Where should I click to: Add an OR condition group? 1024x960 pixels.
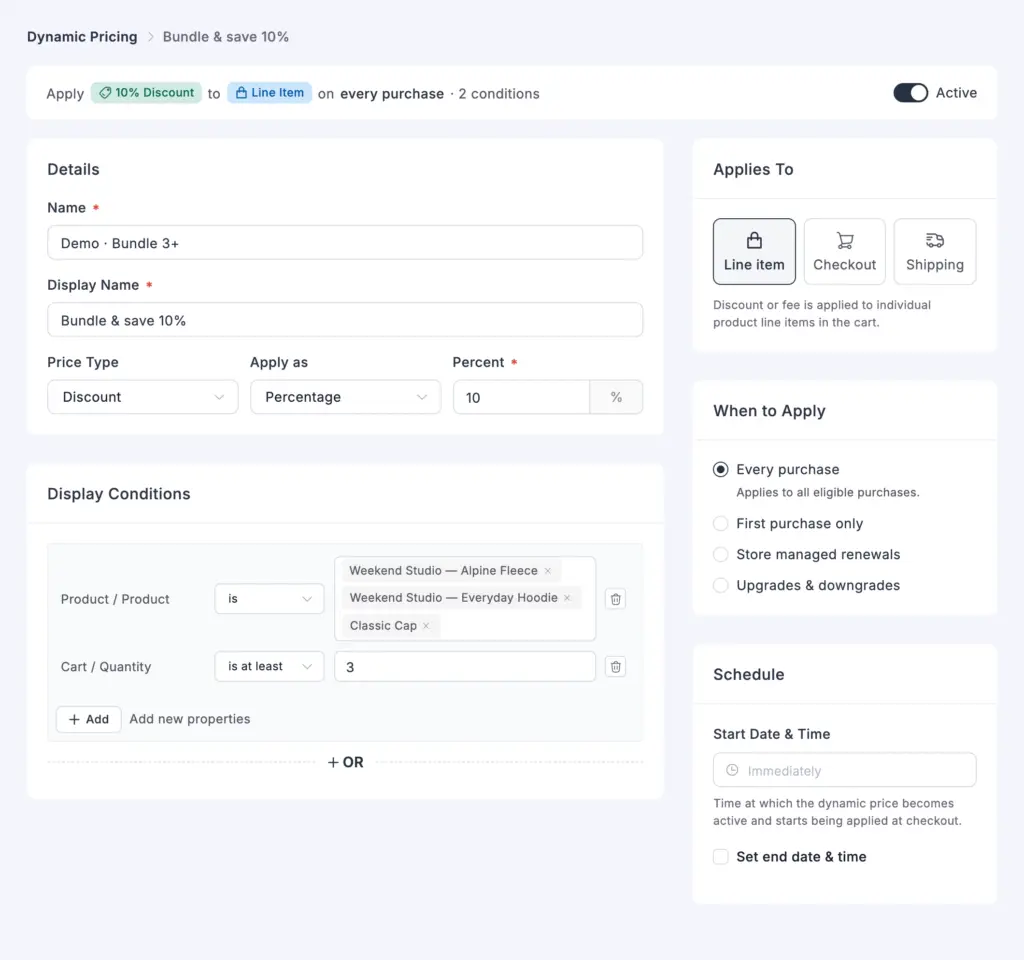[x=345, y=762]
